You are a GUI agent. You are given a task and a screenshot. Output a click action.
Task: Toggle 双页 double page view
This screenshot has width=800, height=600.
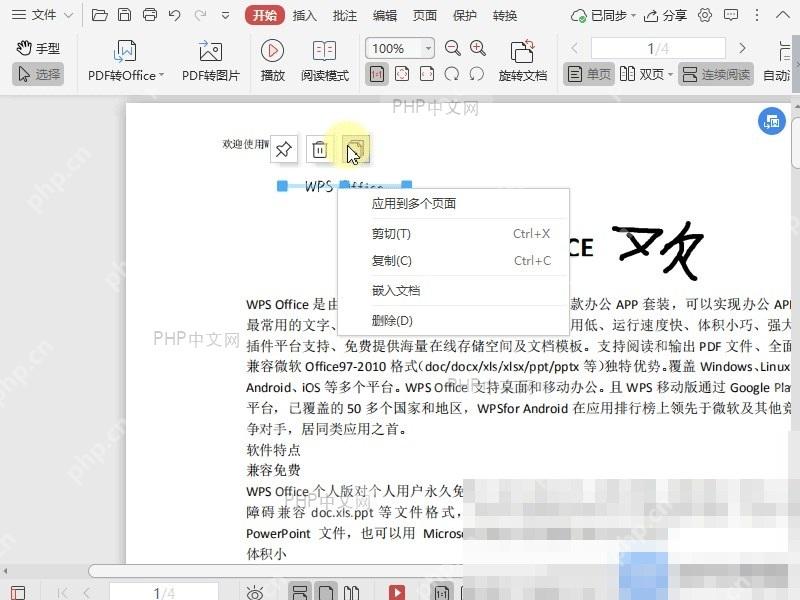point(641,74)
